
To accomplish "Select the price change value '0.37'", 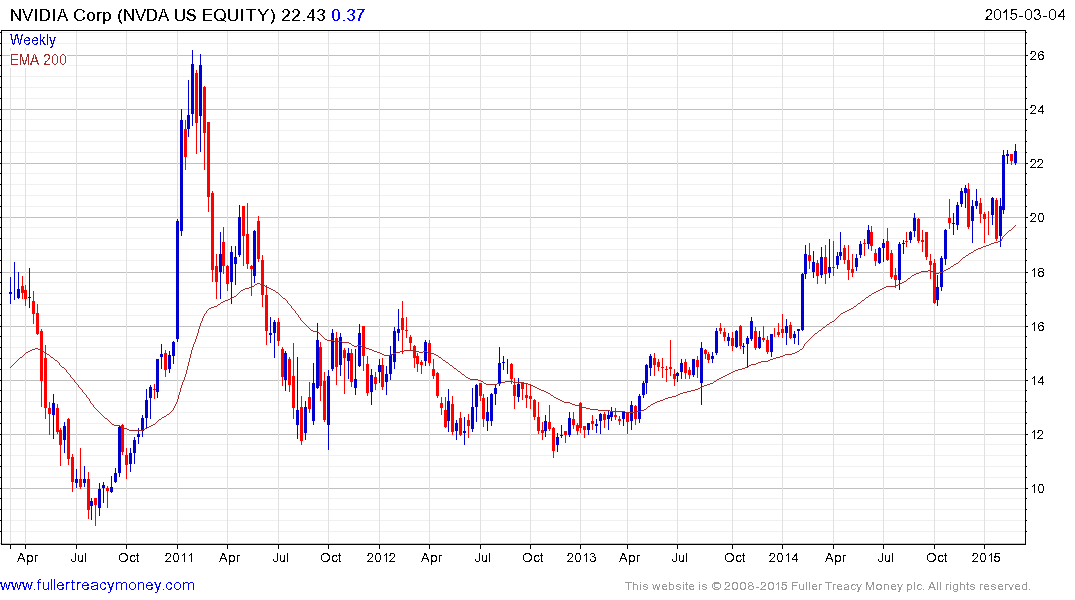I will coord(348,15).
